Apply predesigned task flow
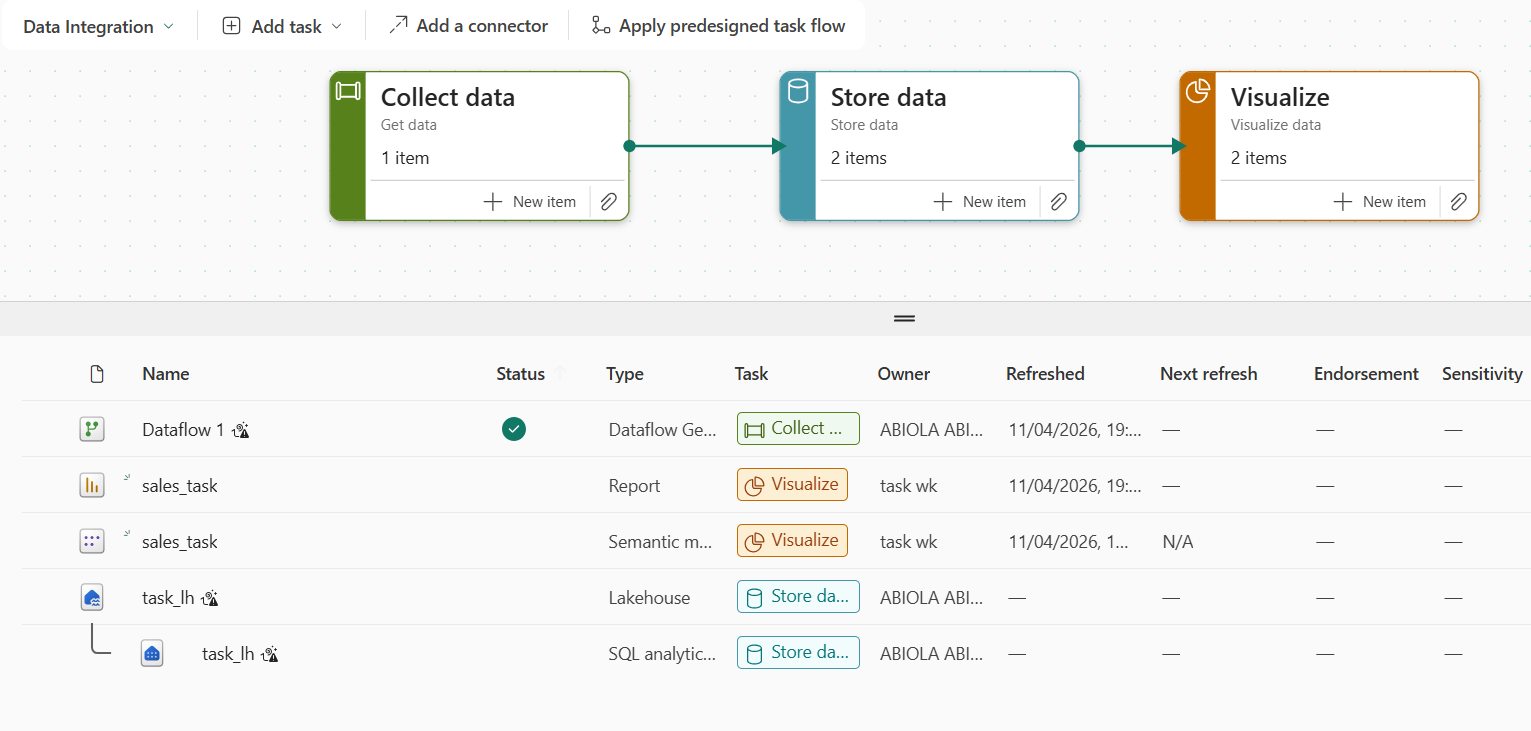 tap(718, 26)
